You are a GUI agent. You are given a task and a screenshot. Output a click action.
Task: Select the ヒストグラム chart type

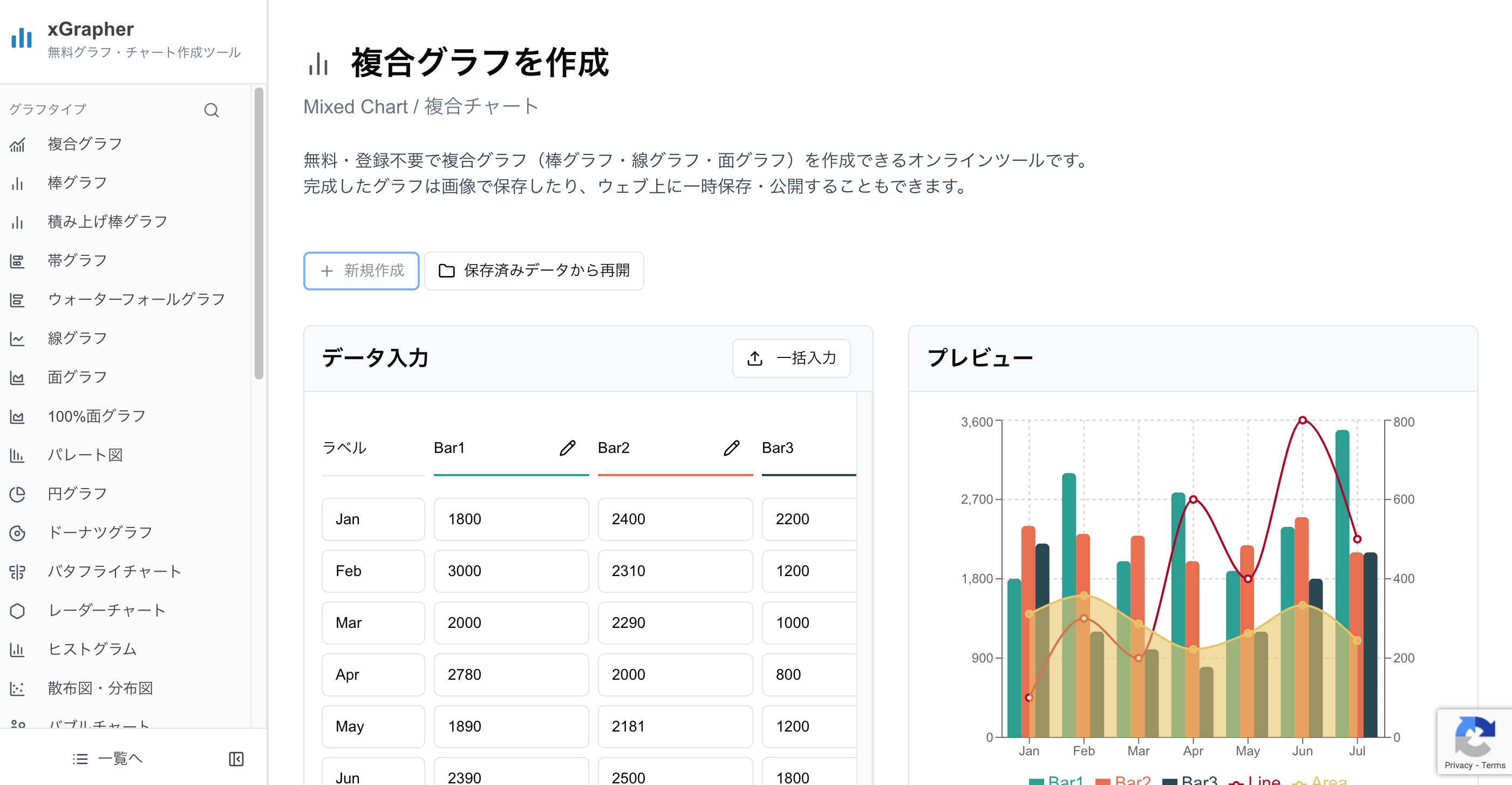coord(92,649)
